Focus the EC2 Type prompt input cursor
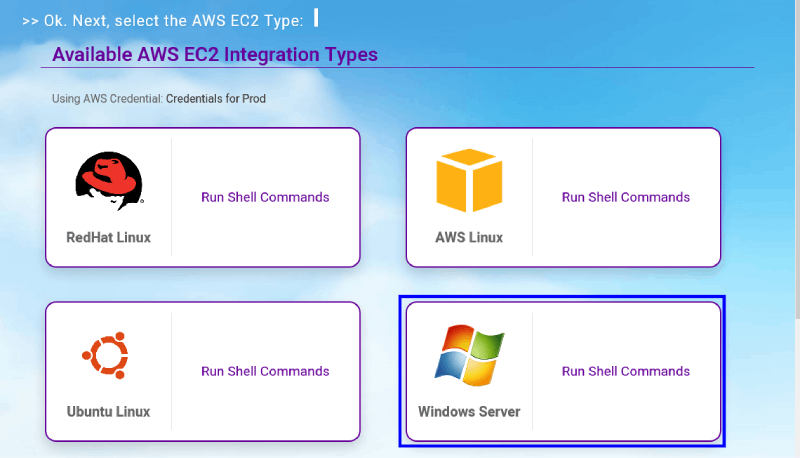Image resolution: width=800 pixels, height=458 pixels. click(x=316, y=18)
